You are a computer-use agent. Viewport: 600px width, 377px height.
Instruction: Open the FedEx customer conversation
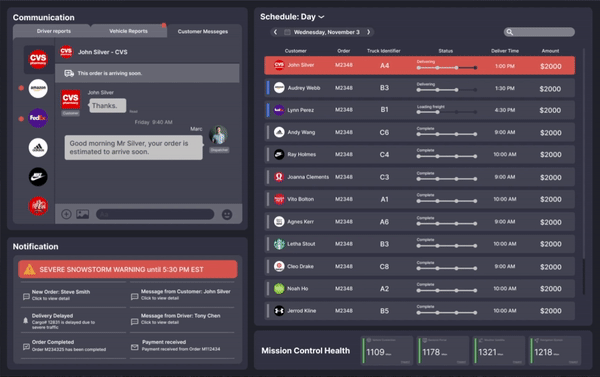coord(38,118)
